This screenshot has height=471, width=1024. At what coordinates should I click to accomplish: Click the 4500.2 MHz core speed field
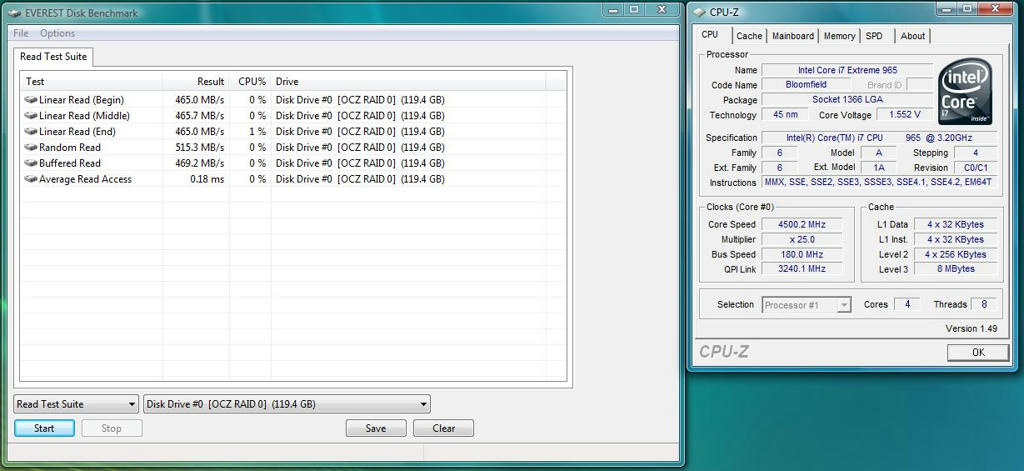pos(802,224)
